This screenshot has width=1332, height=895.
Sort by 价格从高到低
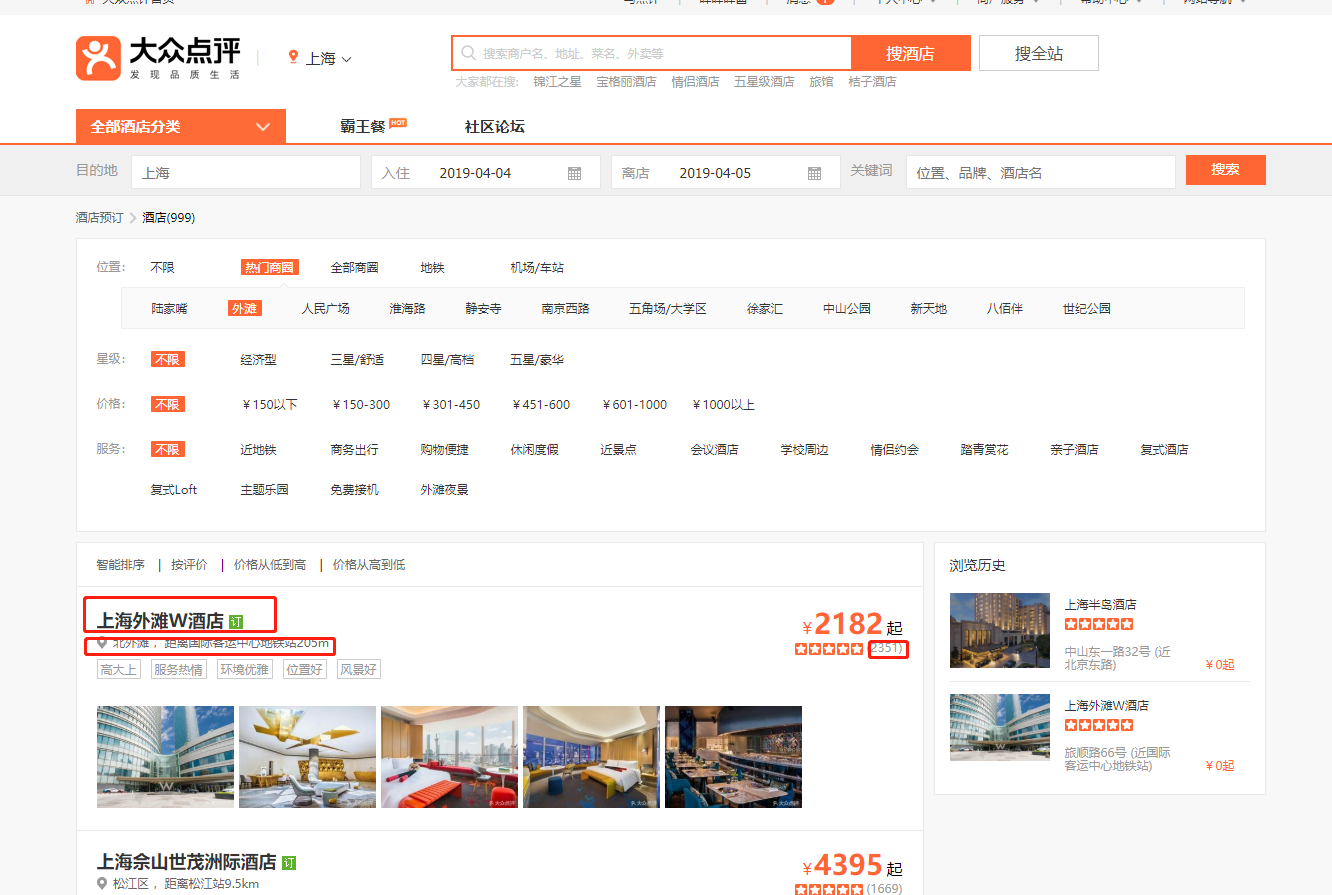(x=369, y=564)
